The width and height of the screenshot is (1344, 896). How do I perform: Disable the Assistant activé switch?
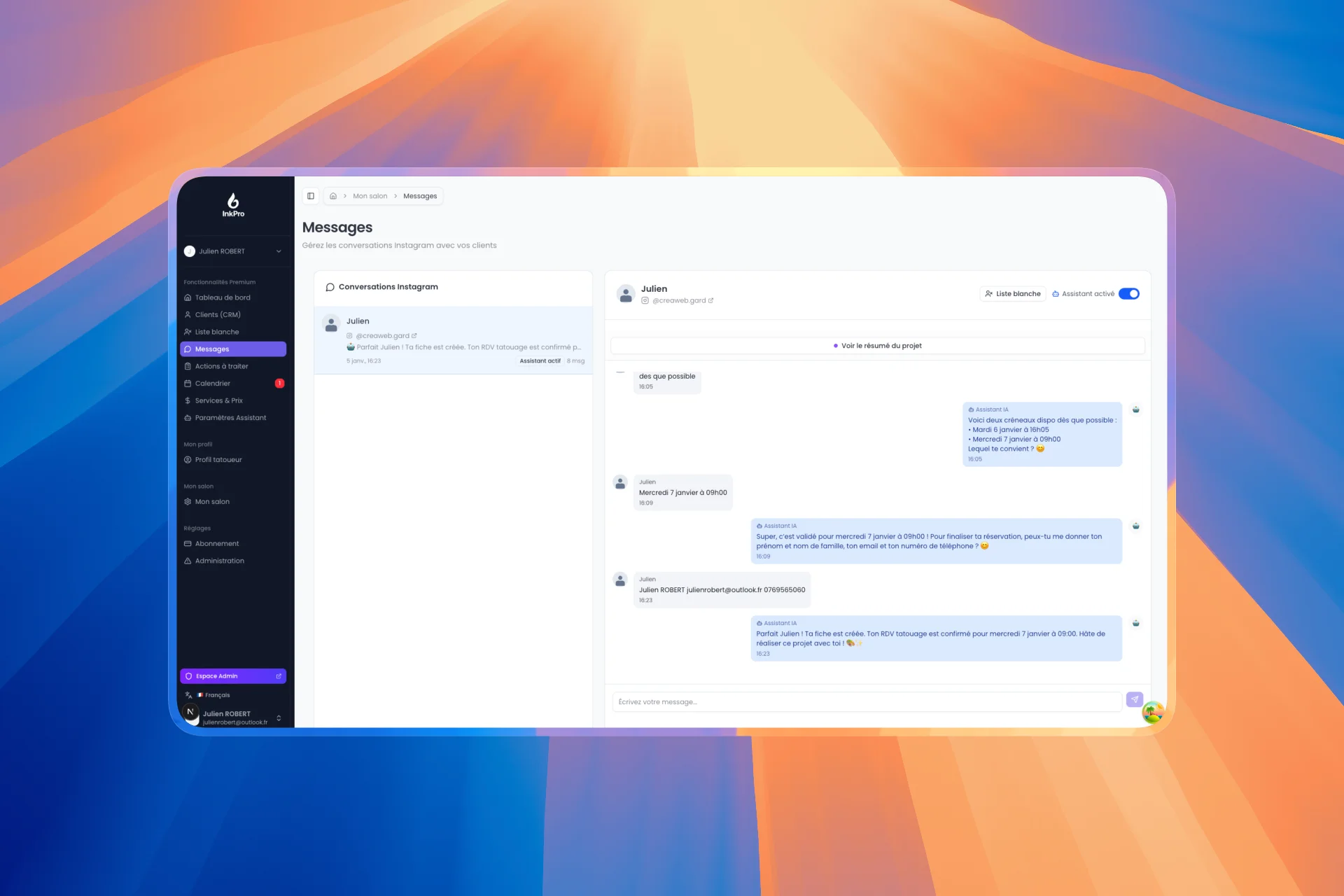(x=1128, y=294)
